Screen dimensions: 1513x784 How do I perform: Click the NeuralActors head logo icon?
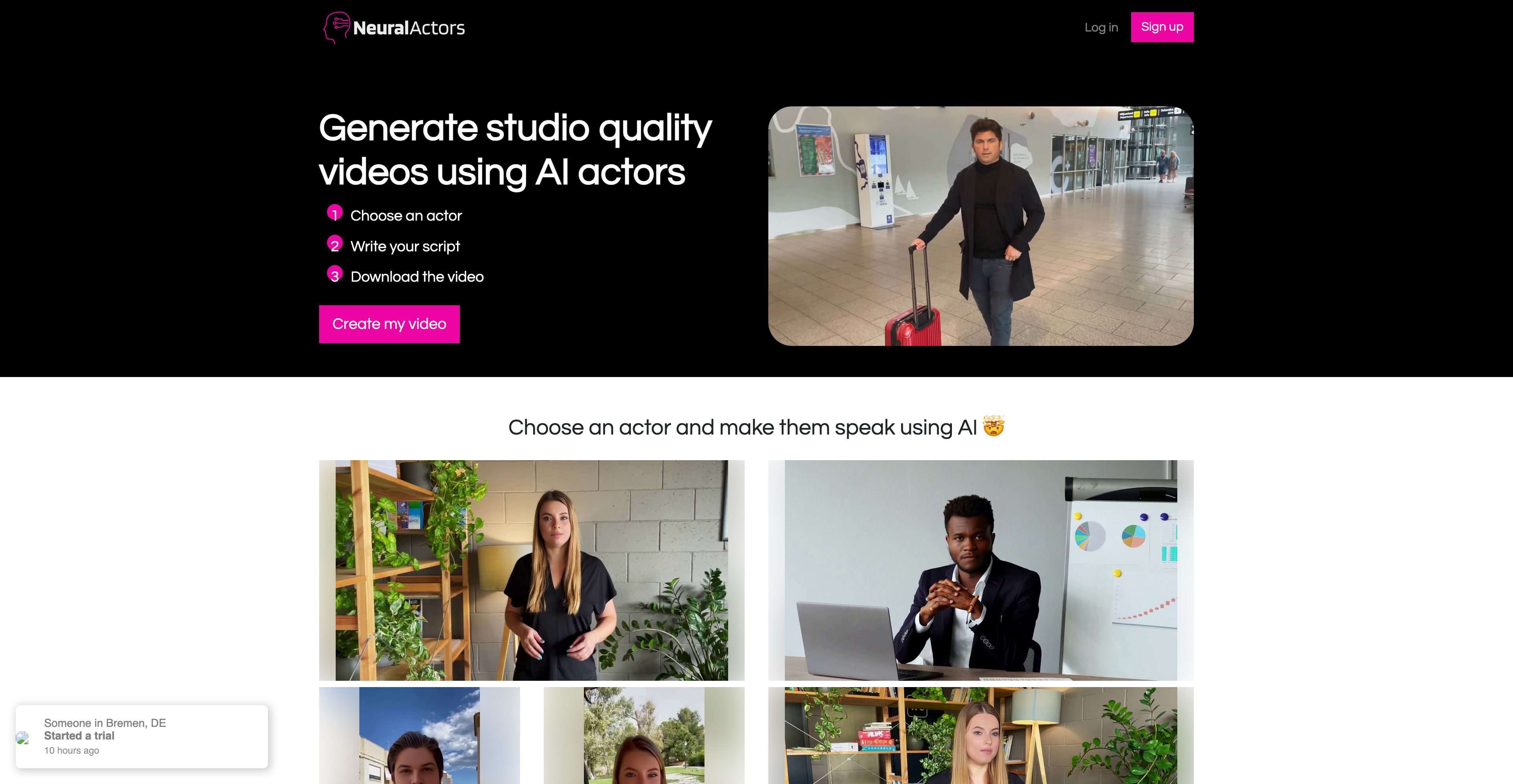pyautogui.click(x=336, y=28)
